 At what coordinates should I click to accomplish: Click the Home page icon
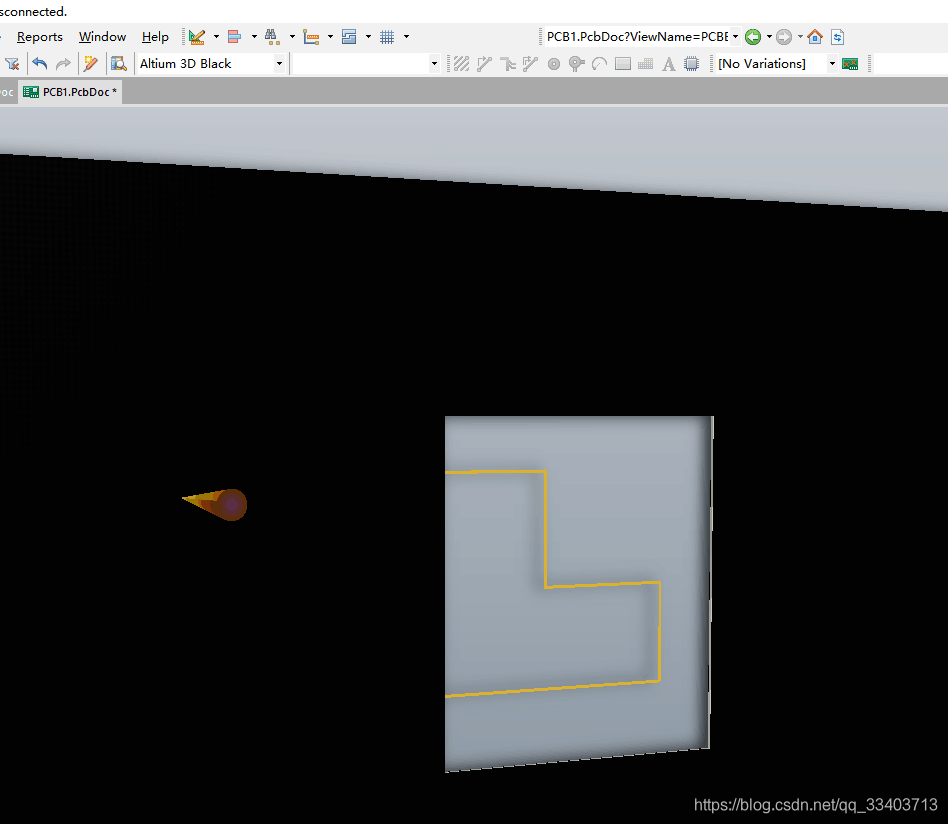pyautogui.click(x=815, y=37)
